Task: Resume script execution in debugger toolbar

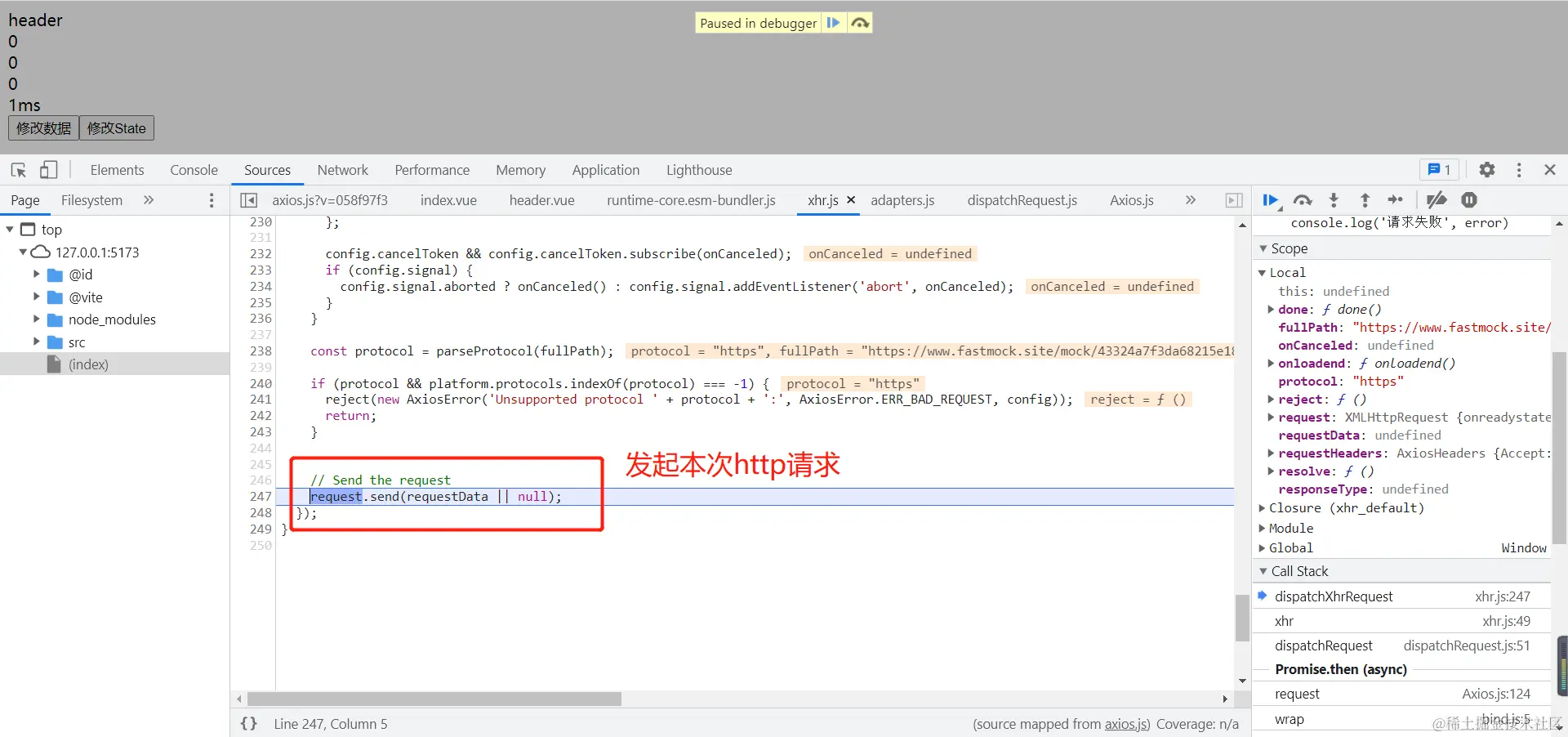Action: pyautogui.click(x=1271, y=200)
